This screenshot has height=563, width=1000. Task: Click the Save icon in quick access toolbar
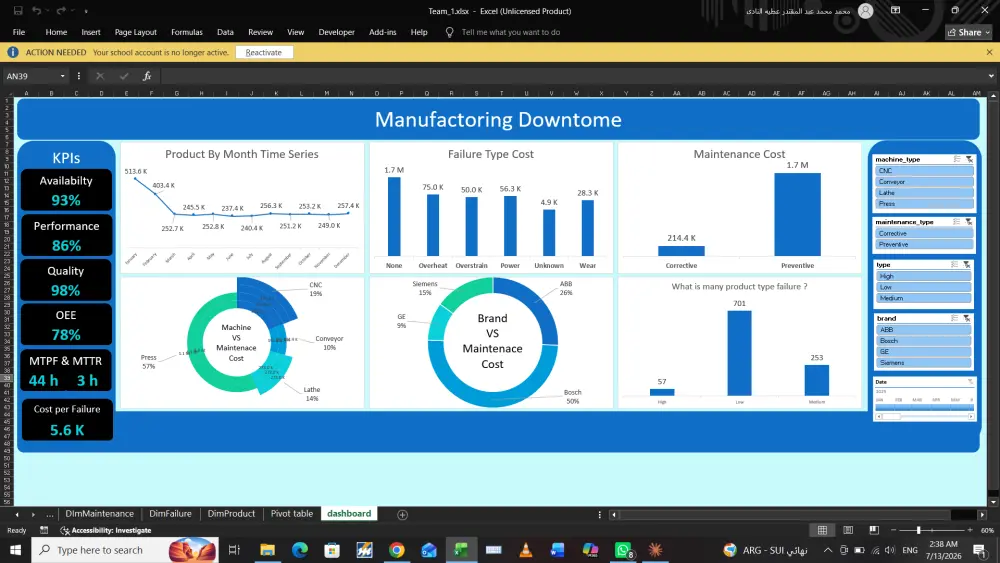pyautogui.click(x=18, y=11)
